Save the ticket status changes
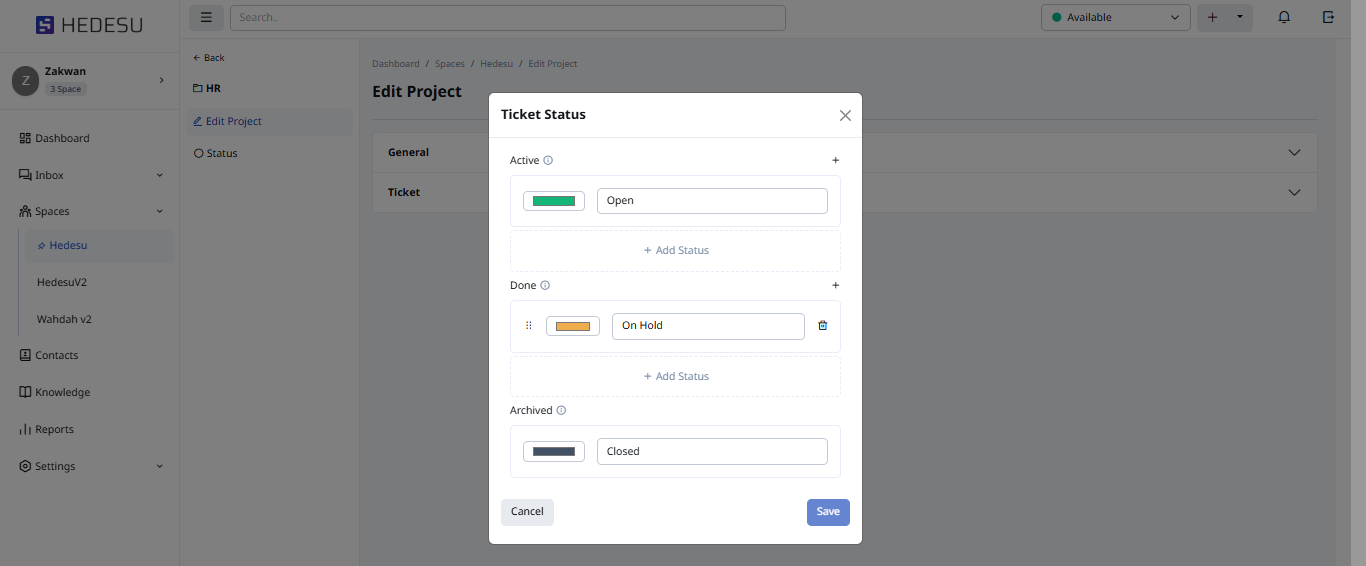Viewport: 1366px width, 566px height. point(828,512)
